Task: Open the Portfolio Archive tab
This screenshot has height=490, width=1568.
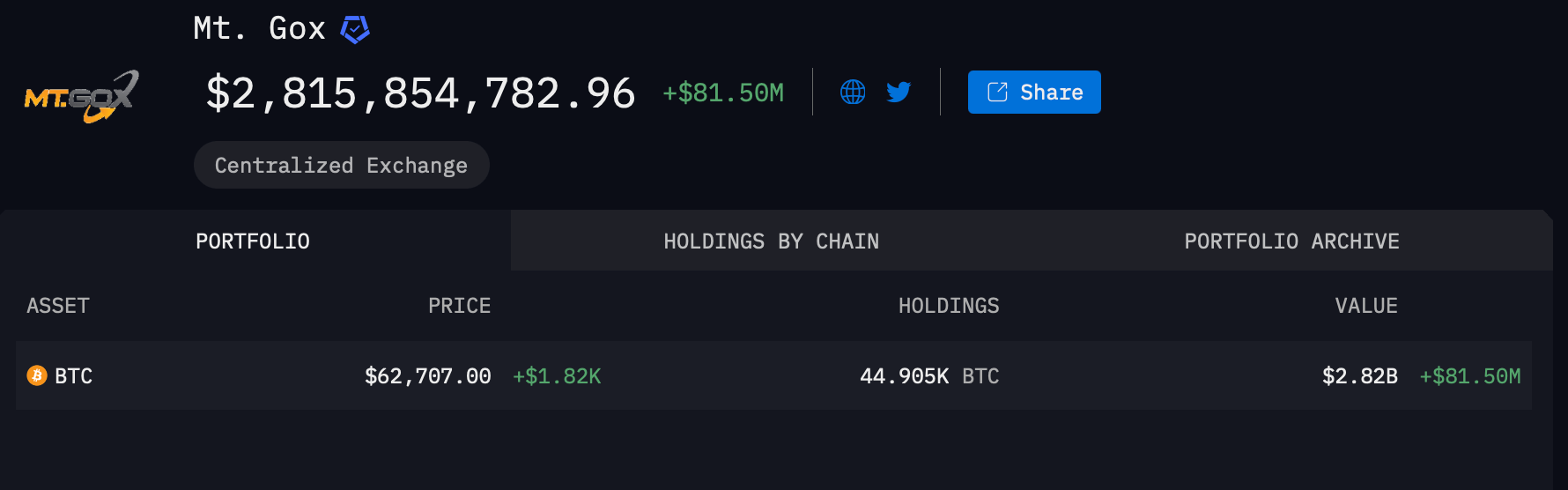Action: [x=1291, y=241]
